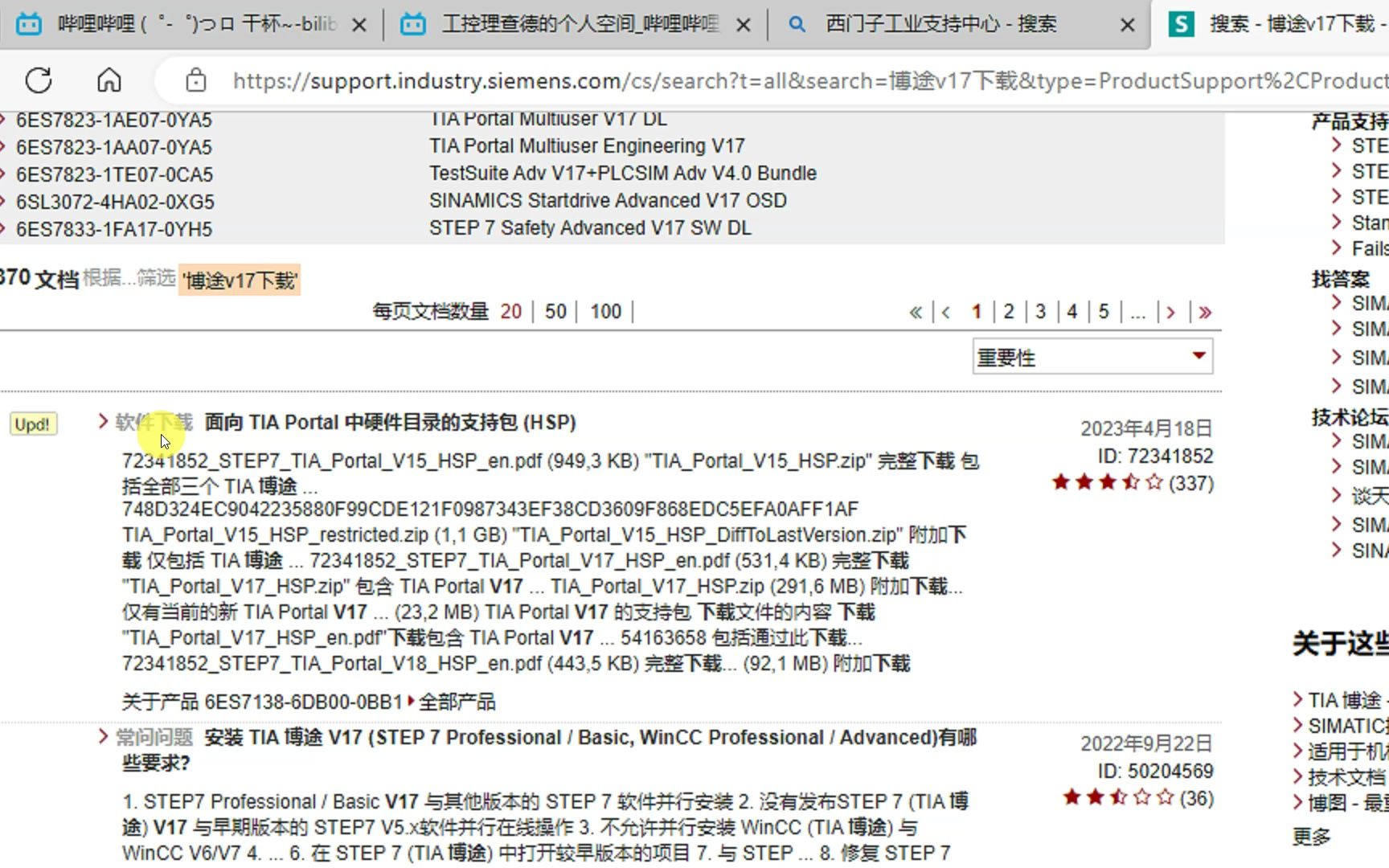
Task: Click SINAMICS Startdrive Advanced V17 OSD
Action: point(608,200)
